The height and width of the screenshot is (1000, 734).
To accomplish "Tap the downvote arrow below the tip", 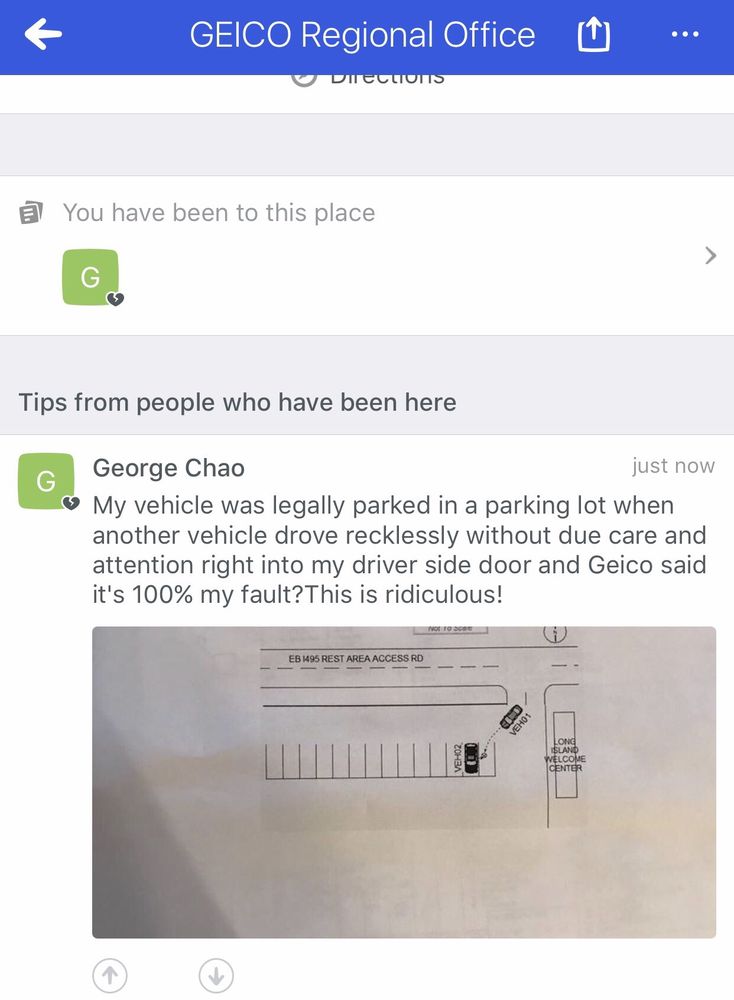I will click(x=216, y=976).
